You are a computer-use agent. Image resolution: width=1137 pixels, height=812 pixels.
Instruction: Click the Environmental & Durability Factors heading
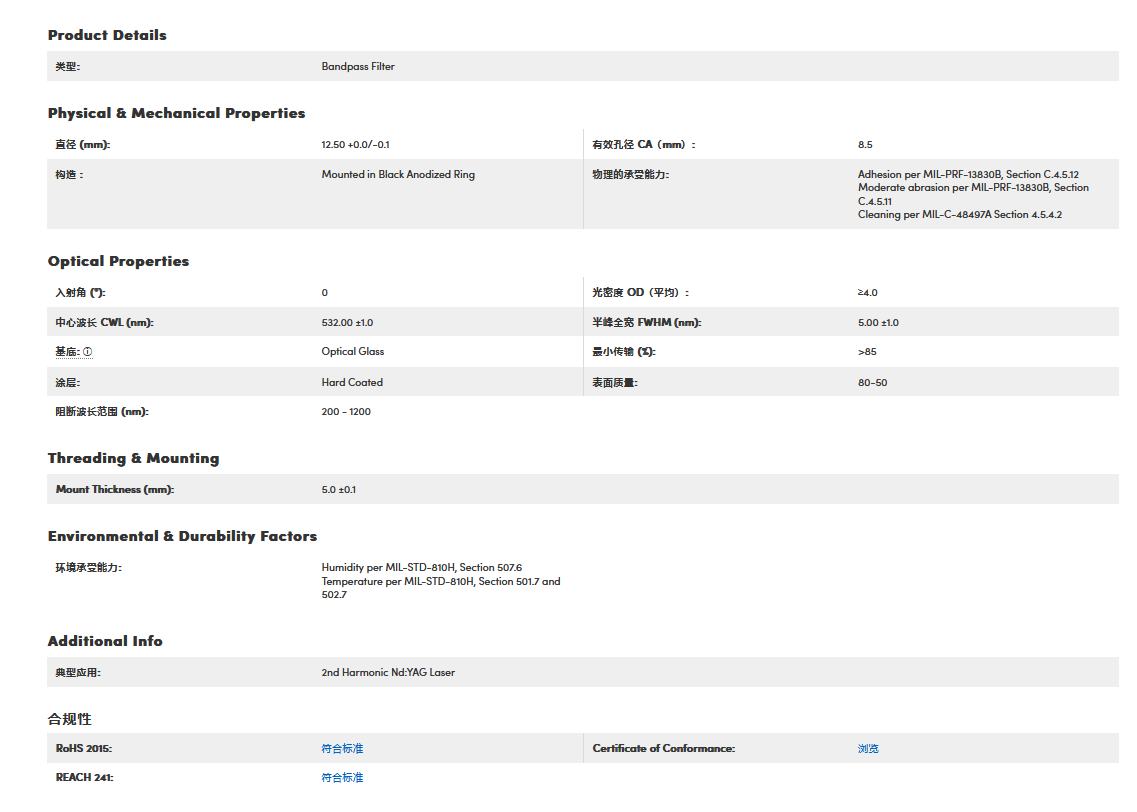tap(182, 536)
